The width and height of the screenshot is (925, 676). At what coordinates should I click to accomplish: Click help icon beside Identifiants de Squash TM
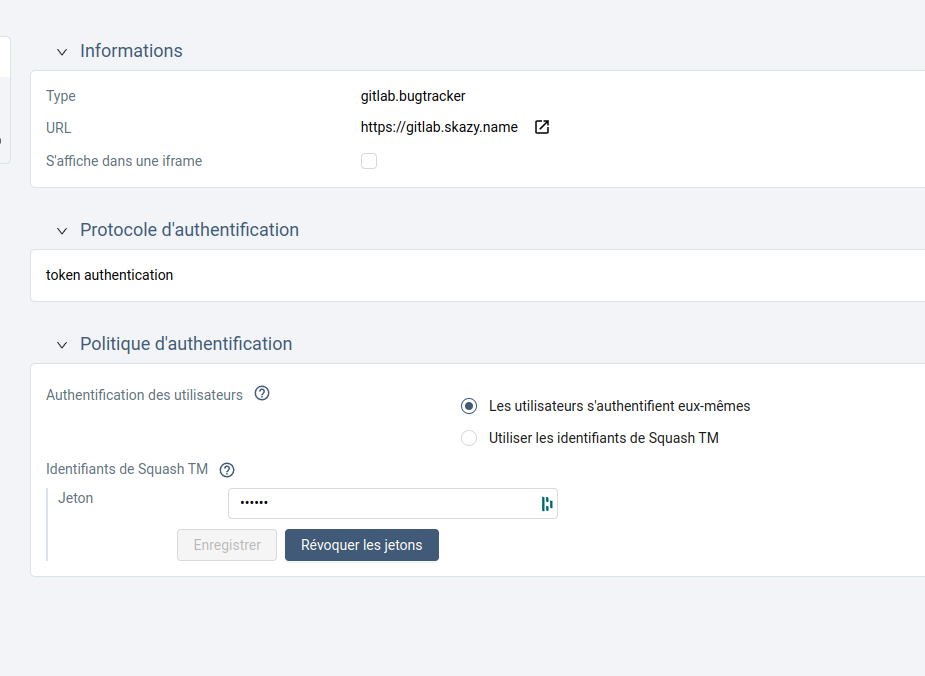[x=227, y=470]
